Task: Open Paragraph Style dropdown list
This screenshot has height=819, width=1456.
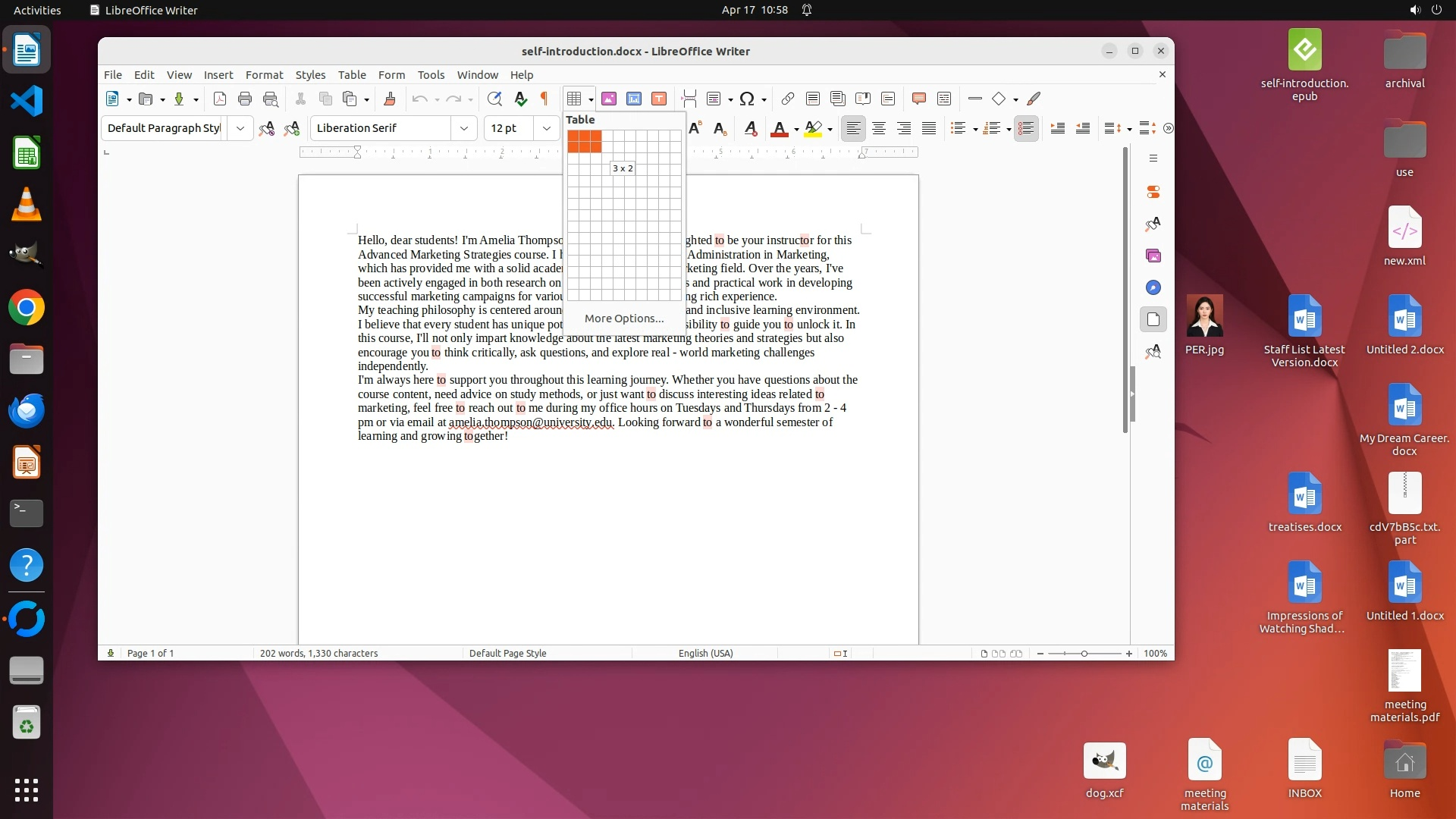Action: (240, 128)
